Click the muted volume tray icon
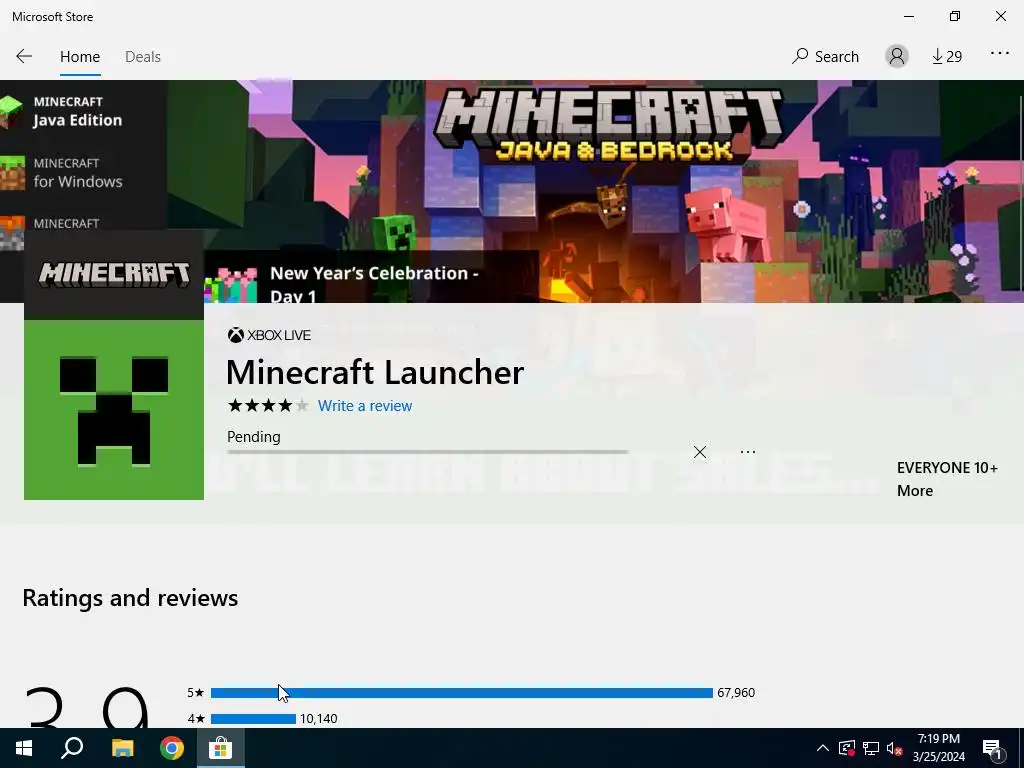The width and height of the screenshot is (1024, 768). coord(894,748)
